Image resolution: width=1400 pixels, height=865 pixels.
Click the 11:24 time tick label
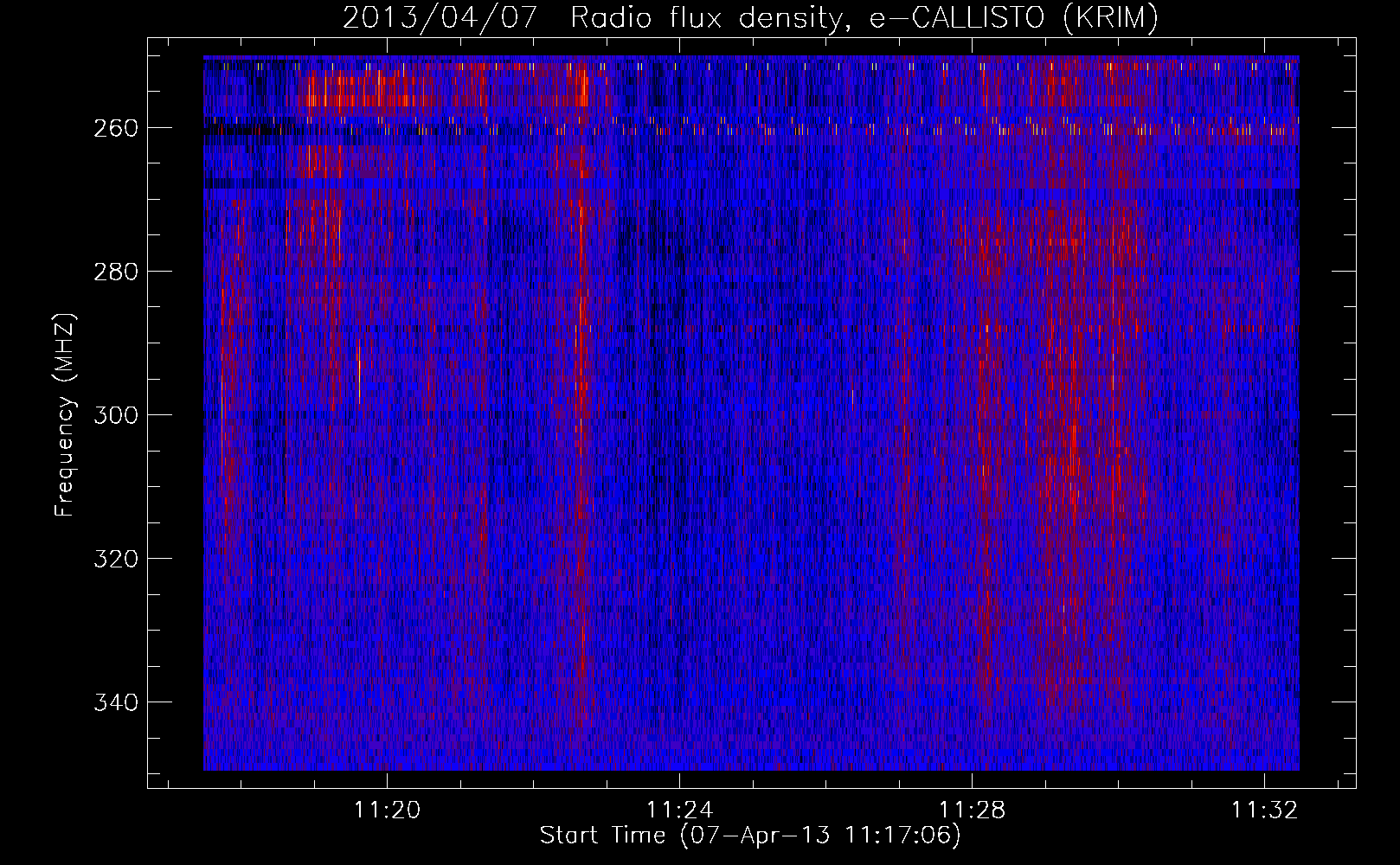[x=680, y=810]
